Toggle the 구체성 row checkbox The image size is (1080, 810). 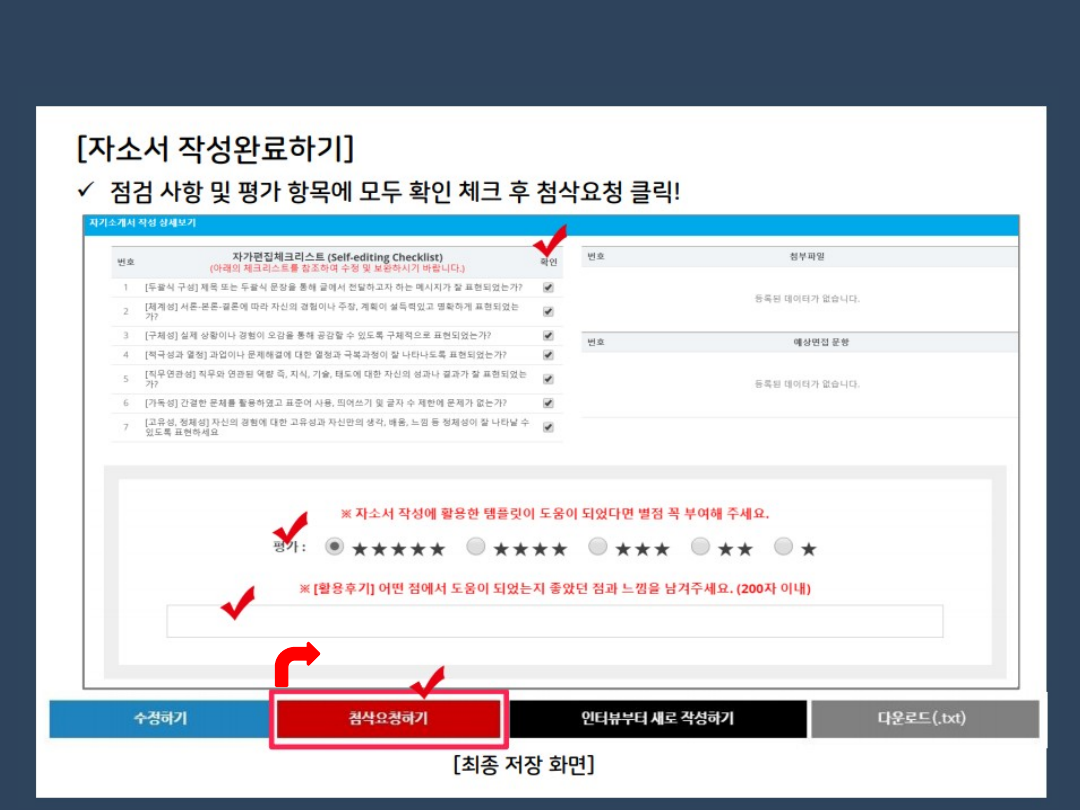548,335
